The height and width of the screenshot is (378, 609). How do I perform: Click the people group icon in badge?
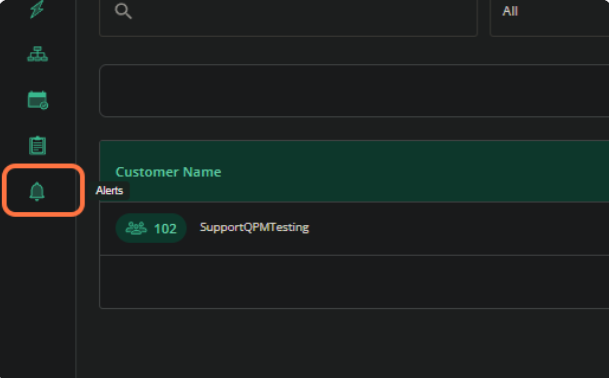(136, 228)
